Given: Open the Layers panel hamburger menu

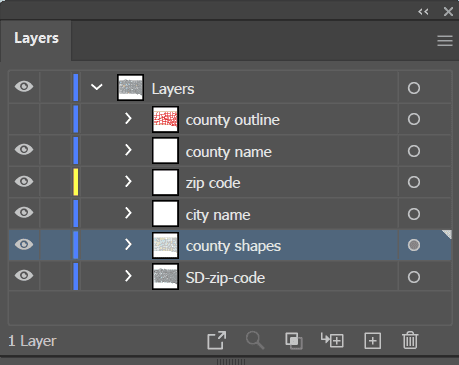Looking at the screenshot, I should pyautogui.click(x=445, y=41).
